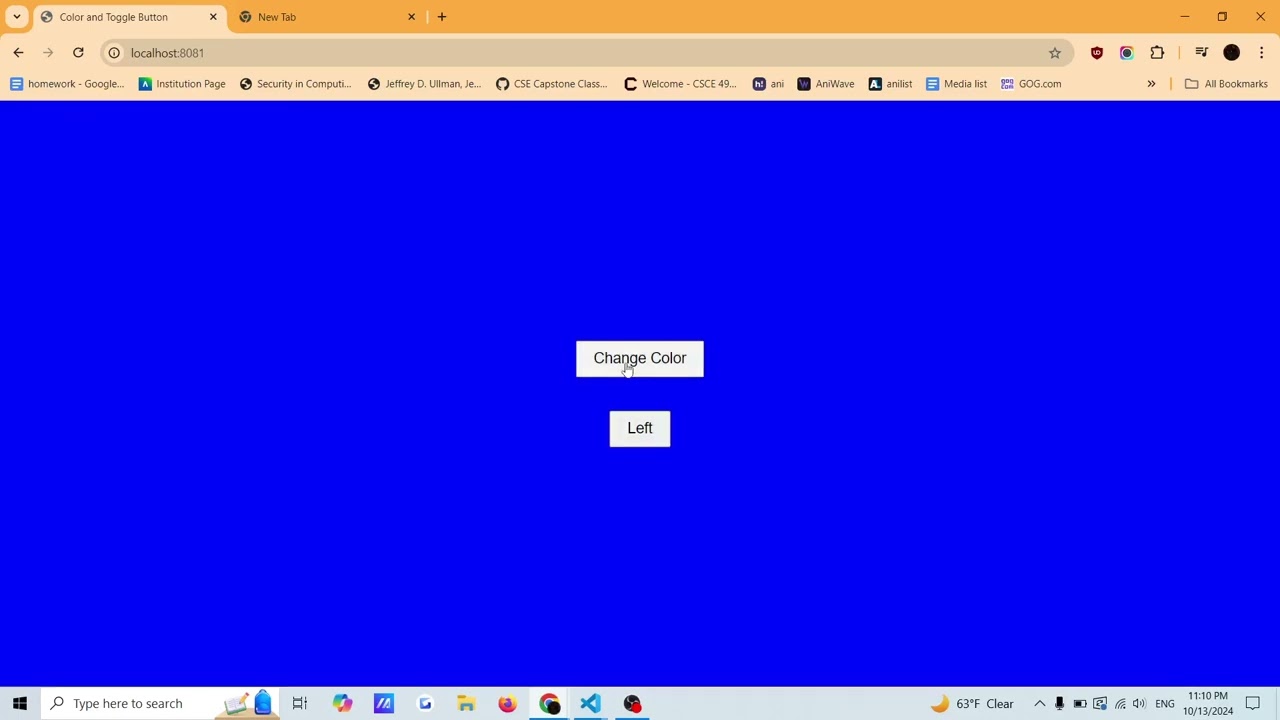1280x720 pixels.
Task: View site information icon in address bar
Action: 115,53
